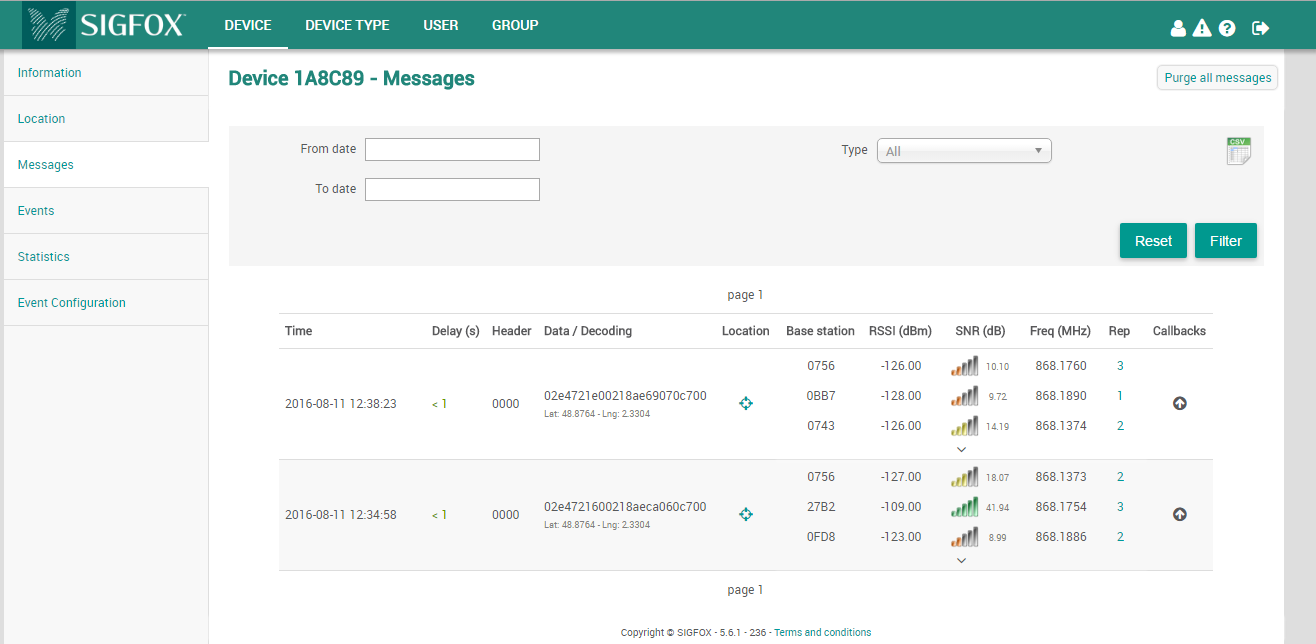The width and height of the screenshot is (1316, 644).
Task: Expand base station list for 12:38:23 message
Action: (x=961, y=449)
